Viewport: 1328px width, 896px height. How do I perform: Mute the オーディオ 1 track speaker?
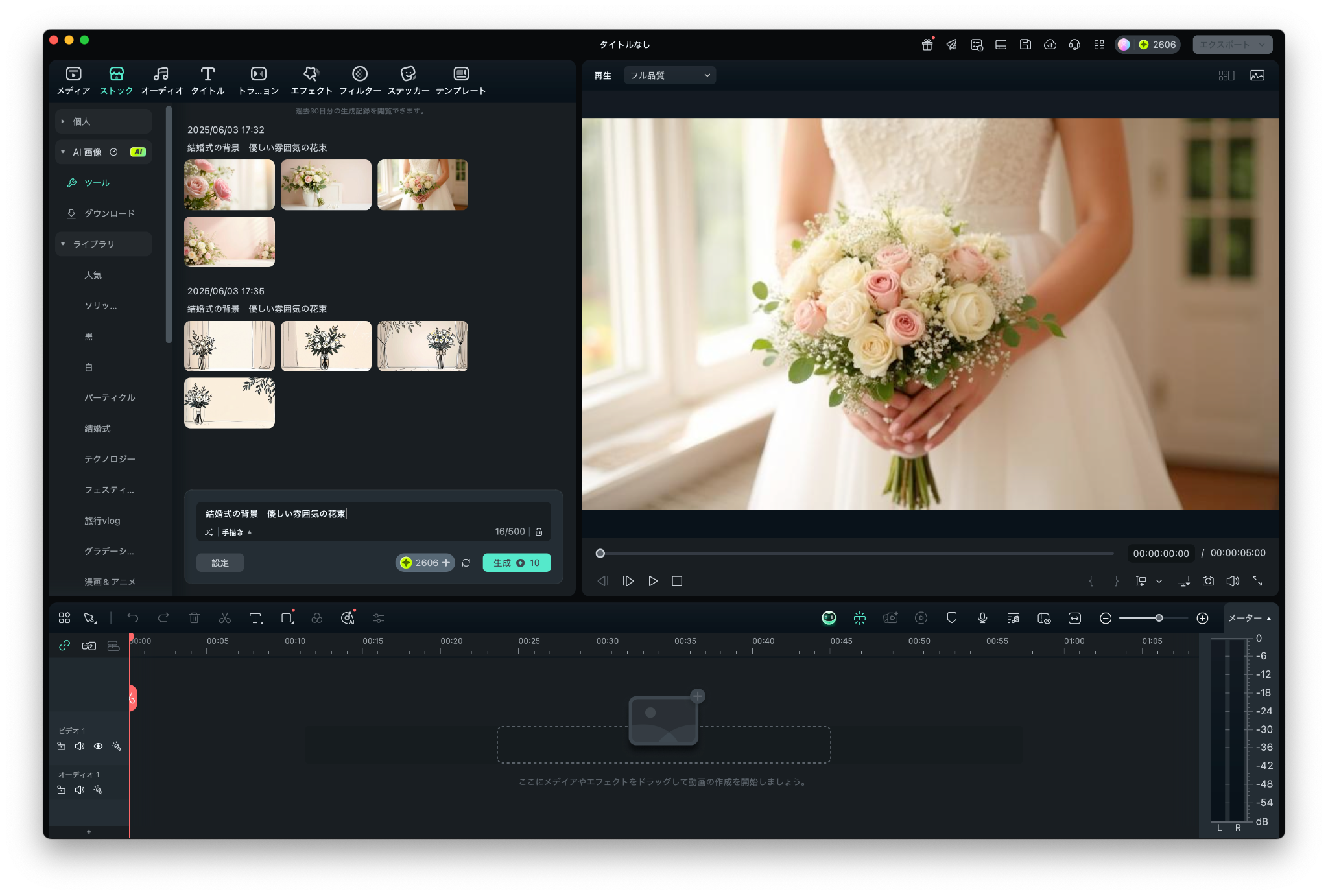(80, 790)
